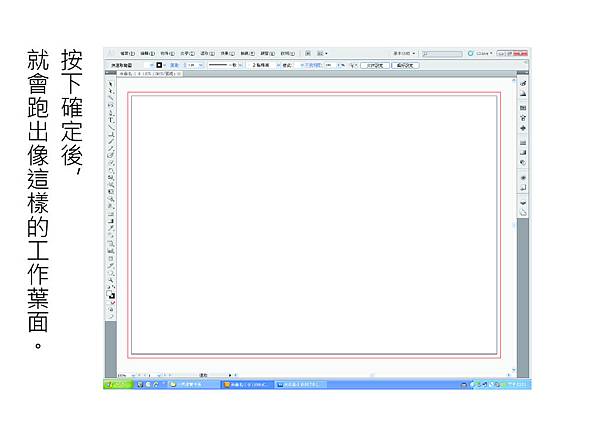600x427 pixels.
Task: Click the 不透明度 link in the control bar
Action: [x=312, y=65]
